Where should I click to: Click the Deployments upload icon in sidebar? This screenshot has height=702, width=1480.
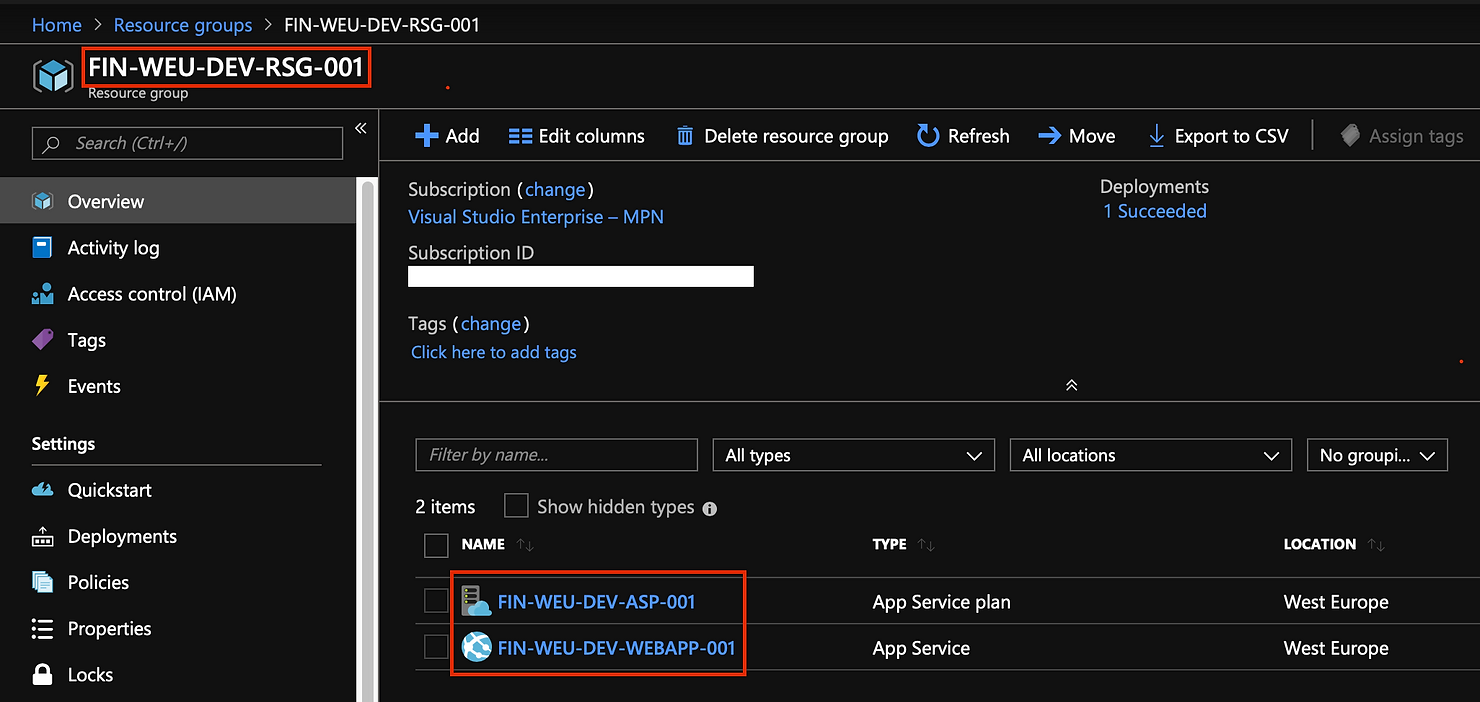(42, 537)
